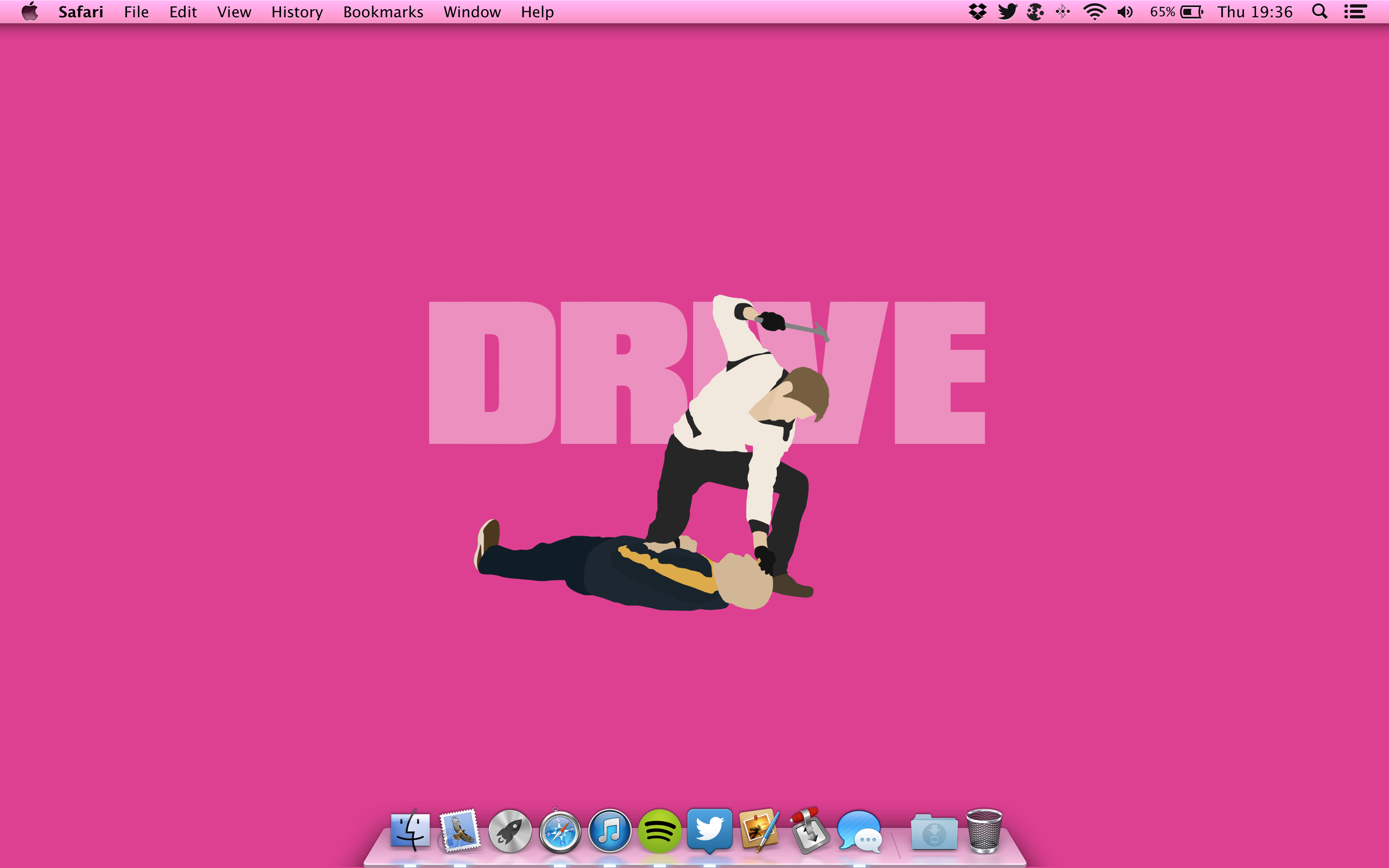Open the History menu
The width and height of the screenshot is (1389, 868).
(297, 11)
